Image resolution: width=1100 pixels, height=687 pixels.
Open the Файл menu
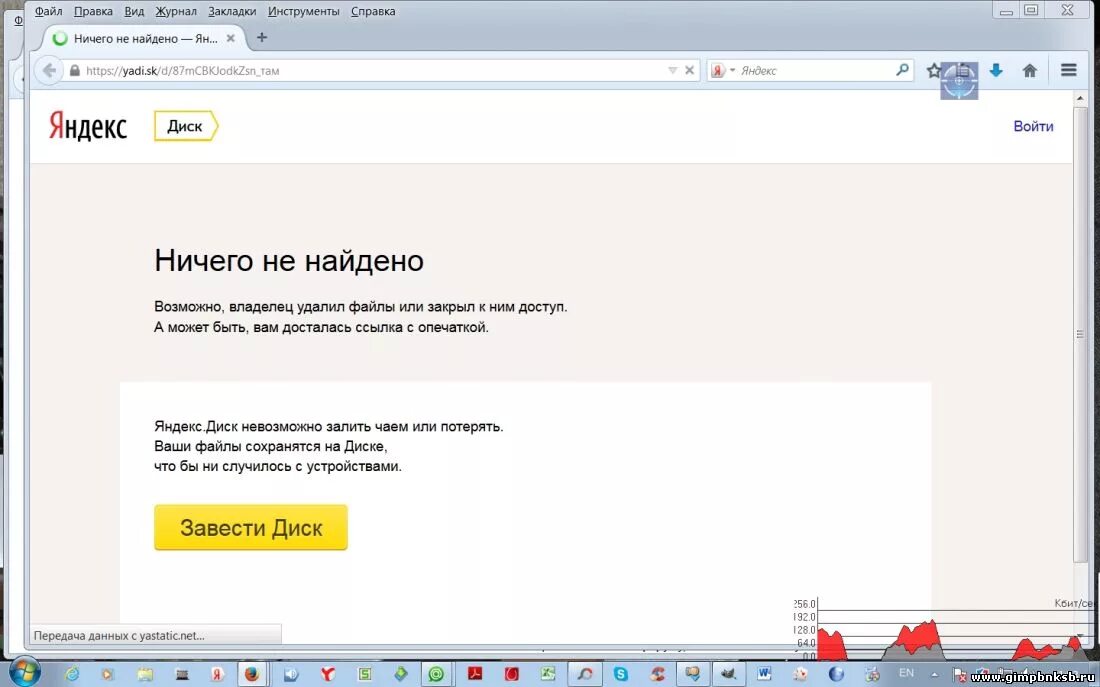click(x=48, y=11)
